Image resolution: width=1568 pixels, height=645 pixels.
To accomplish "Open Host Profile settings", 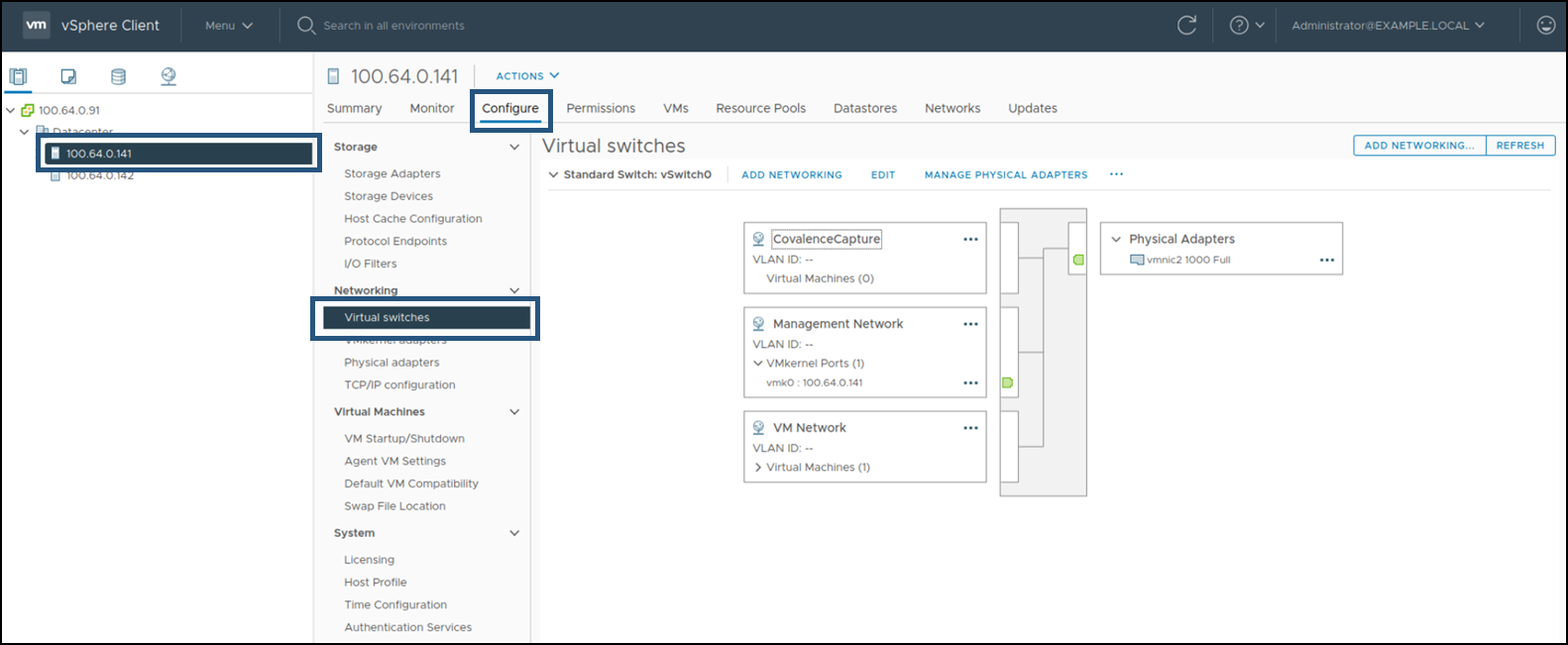I will tap(376, 583).
